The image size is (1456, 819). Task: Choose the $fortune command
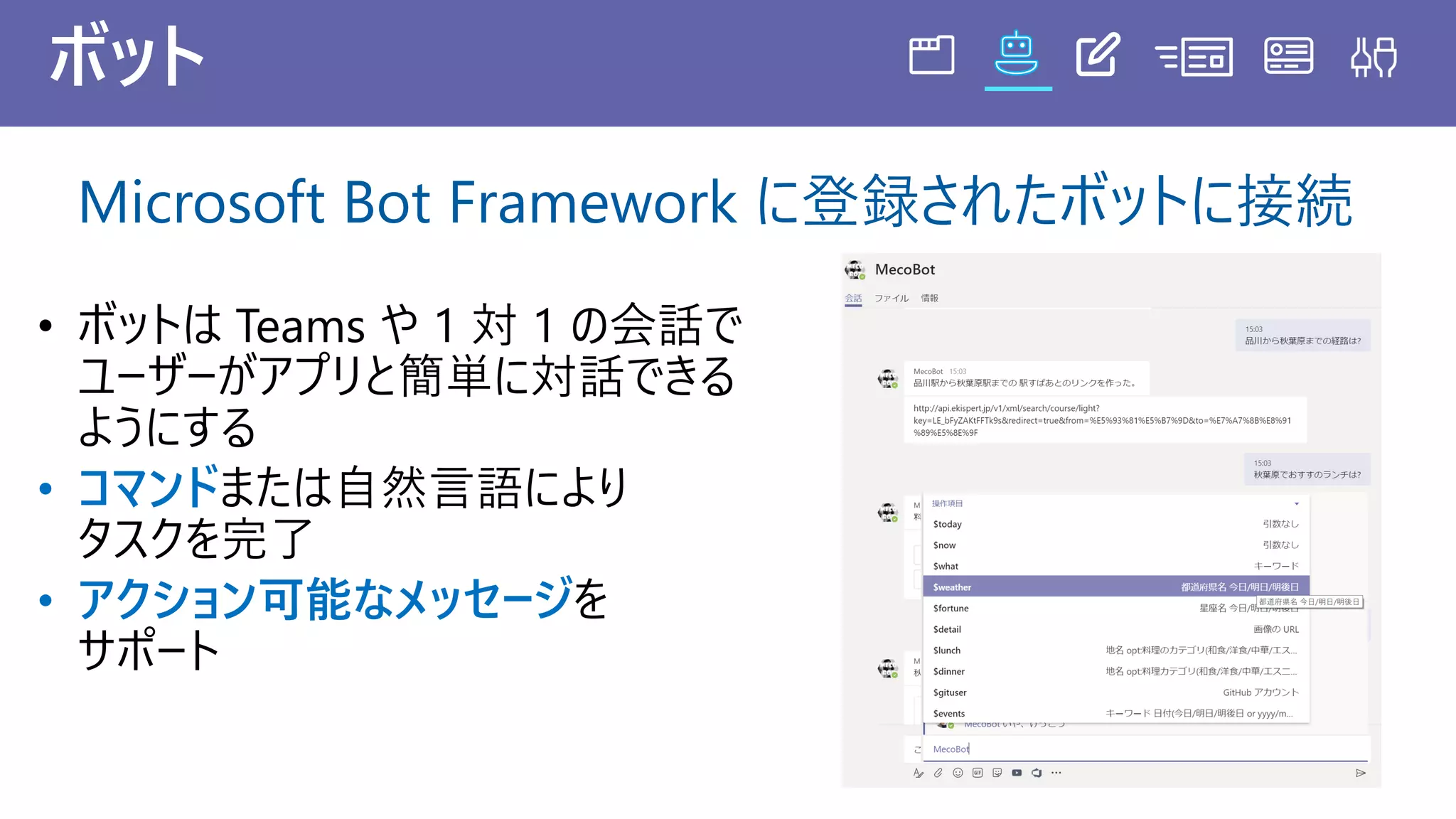coord(1116,609)
